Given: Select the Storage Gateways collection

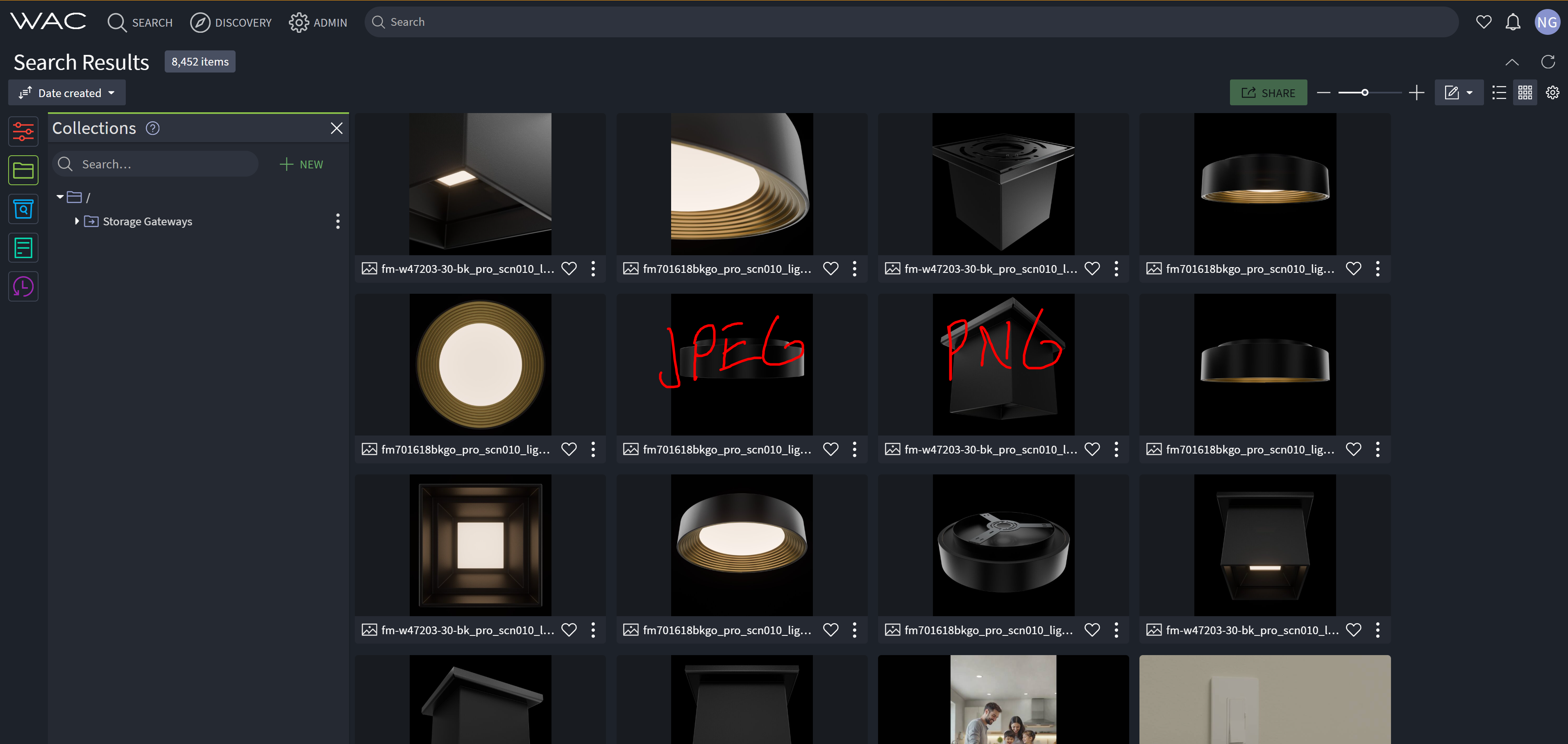Looking at the screenshot, I should click(147, 221).
